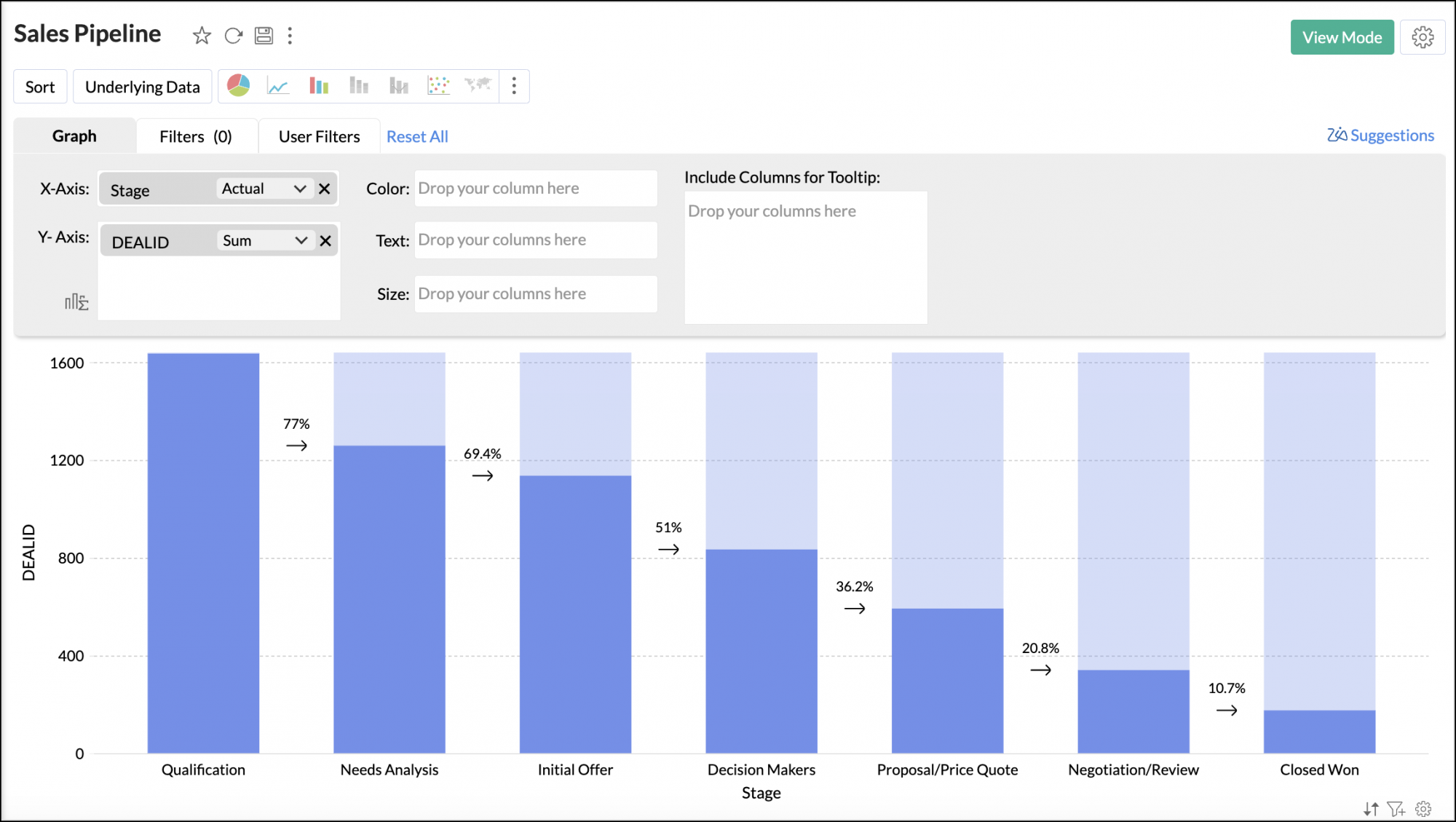1456x822 pixels.
Task: Switch to the Filters tab
Action: click(x=195, y=136)
